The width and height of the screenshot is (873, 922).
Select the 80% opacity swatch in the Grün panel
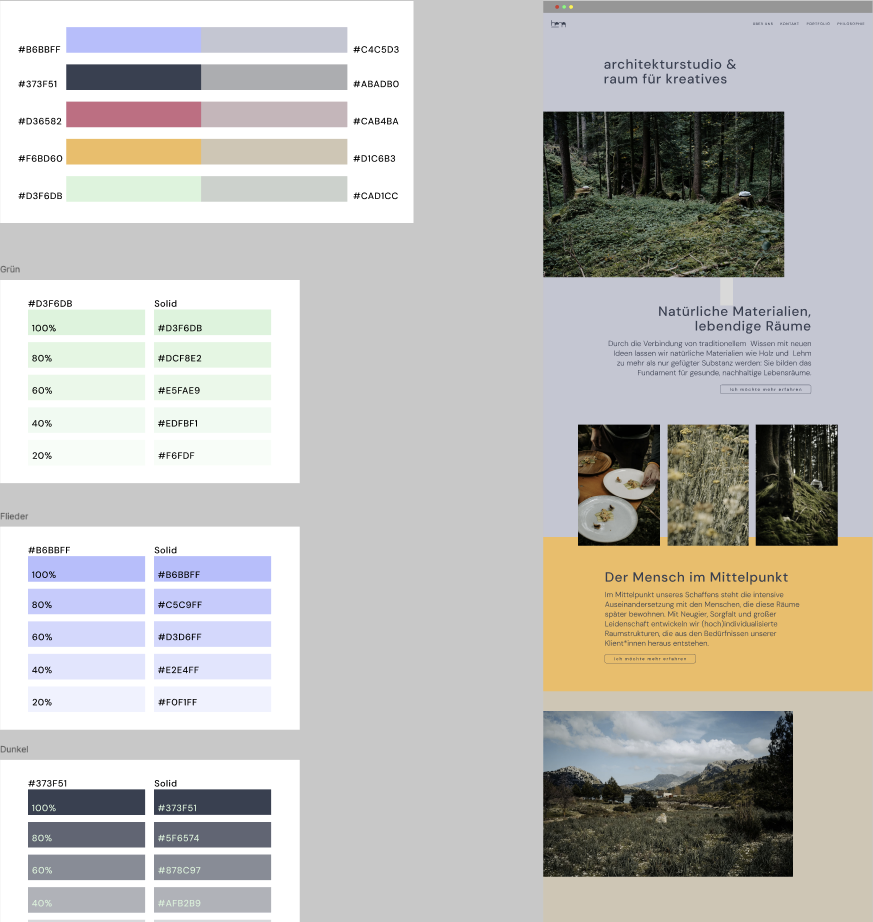click(x=86, y=355)
